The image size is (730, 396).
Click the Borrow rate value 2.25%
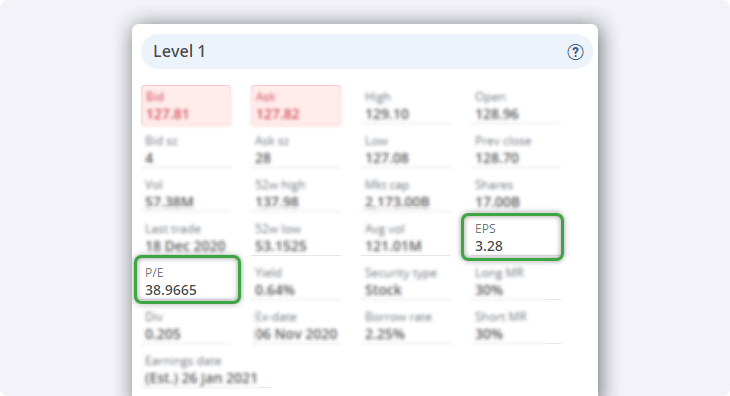385,334
